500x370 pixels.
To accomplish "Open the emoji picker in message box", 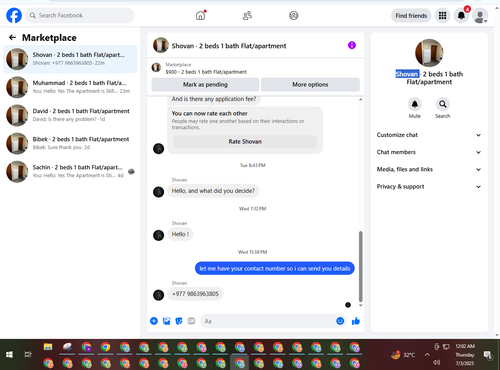I will [x=340, y=321].
